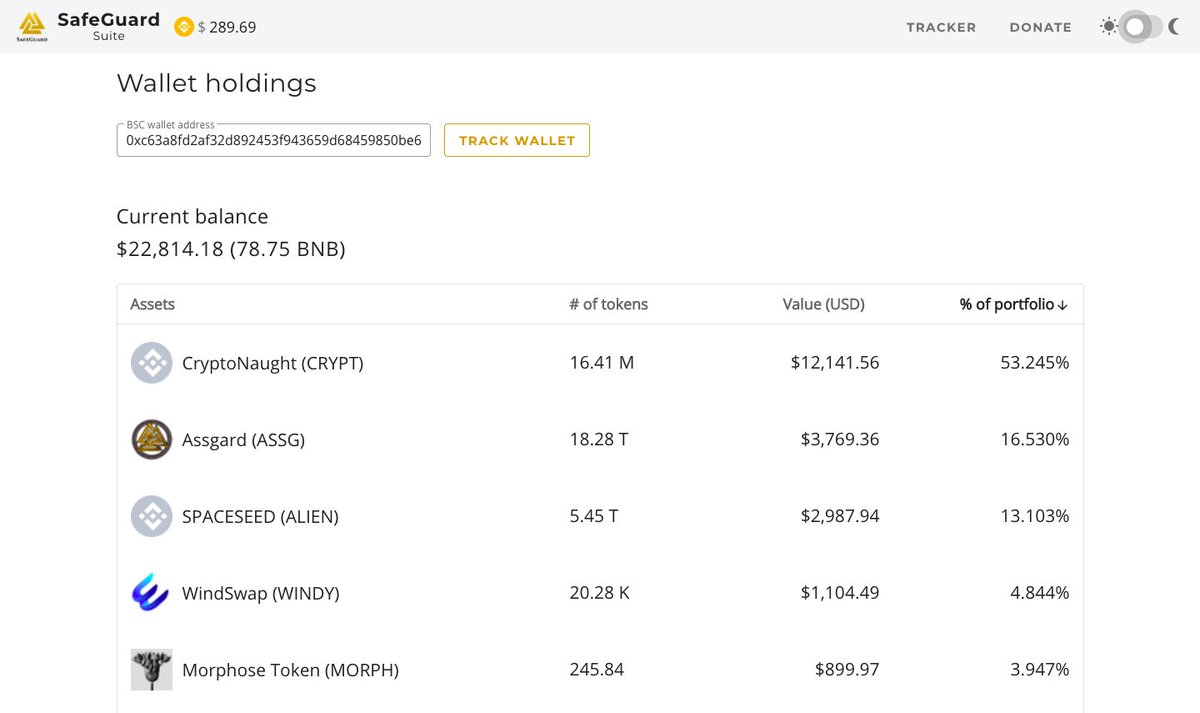This screenshot has width=1200, height=713.
Task: Click the SafeGuard logo icon
Action: 32,27
